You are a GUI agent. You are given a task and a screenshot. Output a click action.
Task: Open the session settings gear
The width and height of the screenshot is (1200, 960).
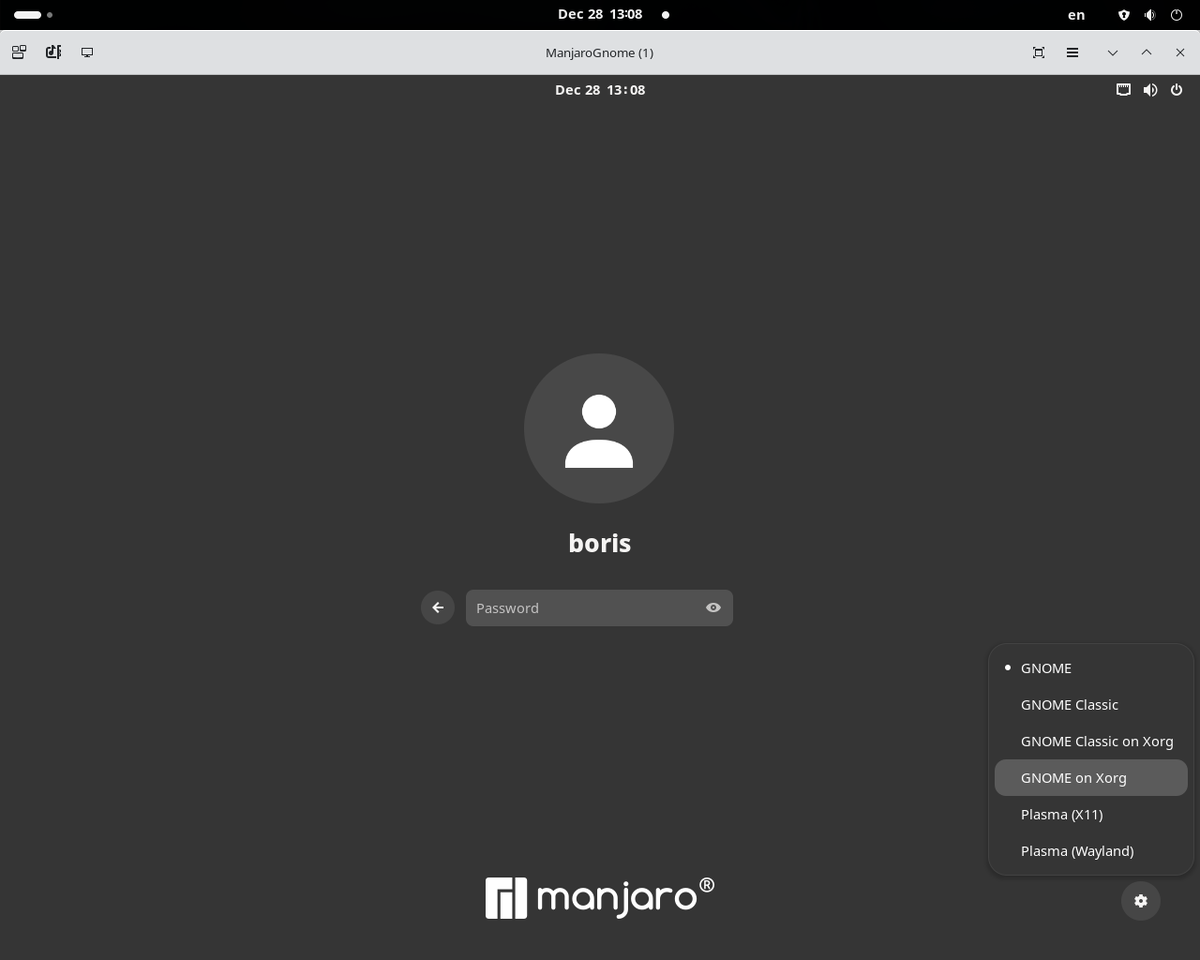[x=1140, y=900]
